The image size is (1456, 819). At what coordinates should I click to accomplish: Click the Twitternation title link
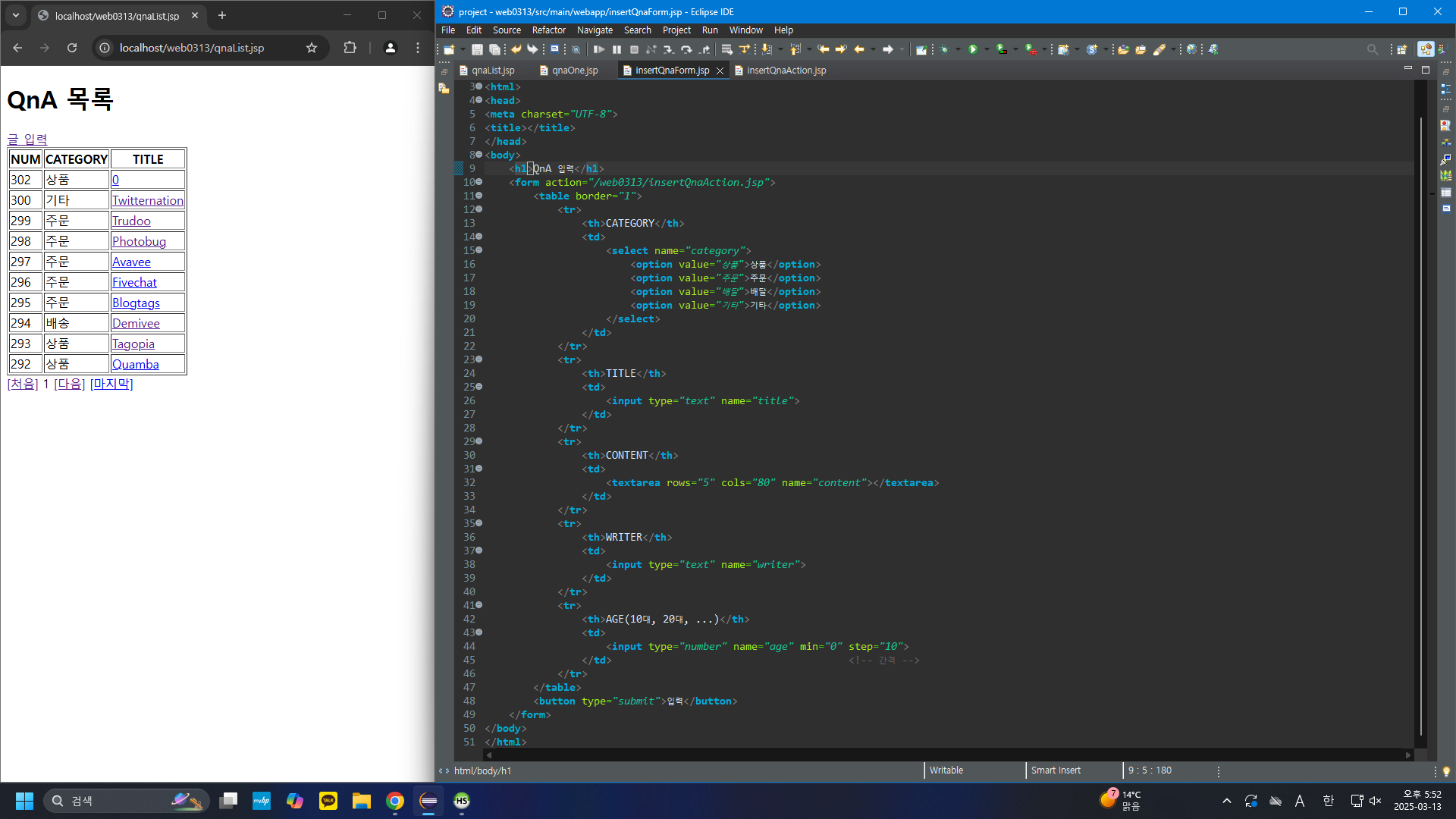click(x=148, y=200)
